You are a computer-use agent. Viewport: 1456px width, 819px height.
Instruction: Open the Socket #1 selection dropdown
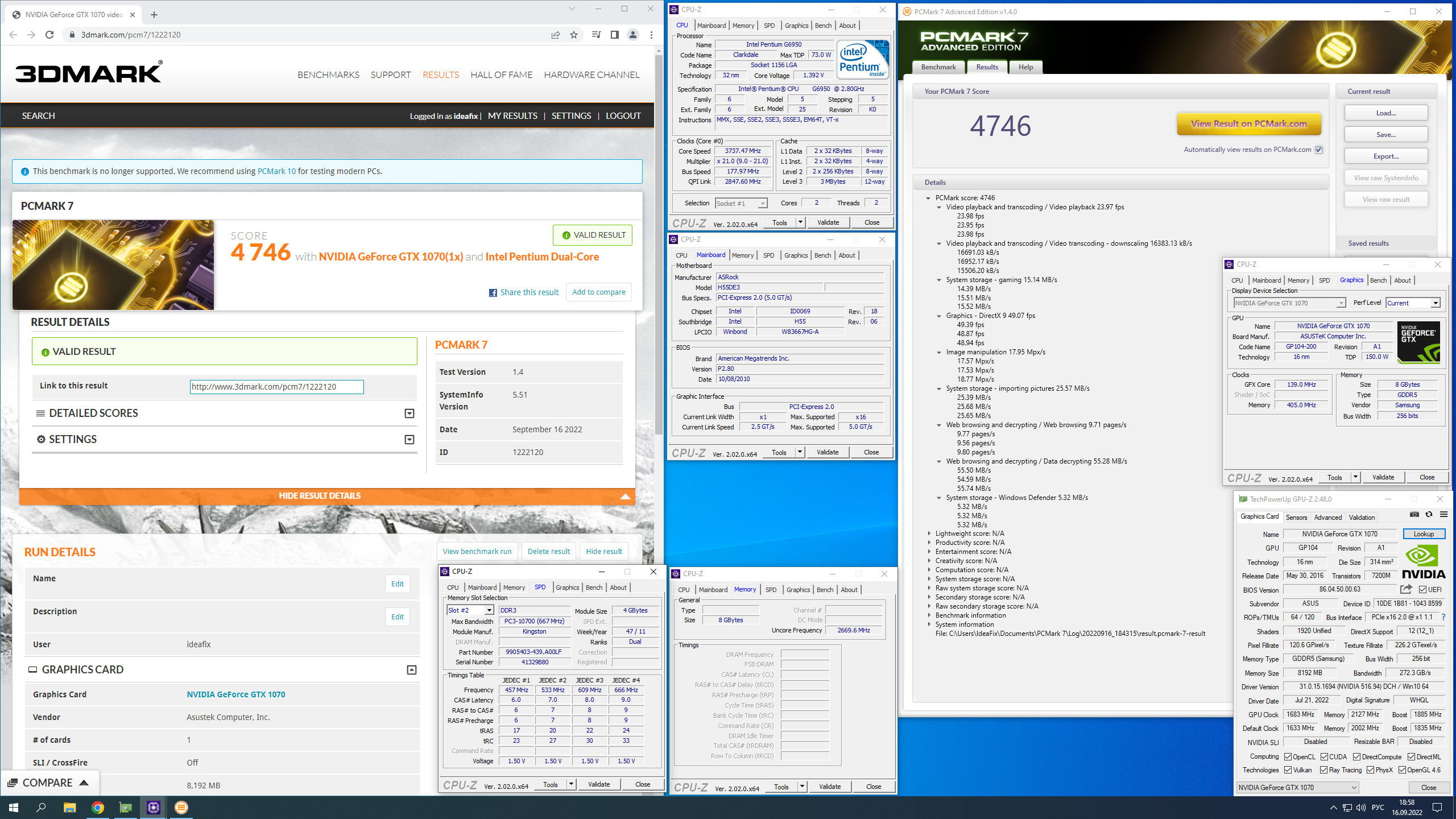click(x=763, y=204)
